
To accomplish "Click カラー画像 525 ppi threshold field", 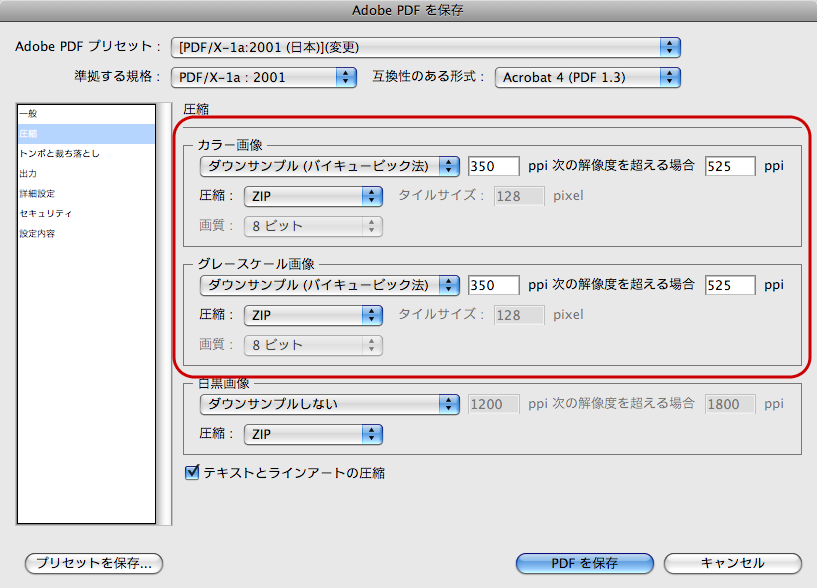I will [x=730, y=166].
